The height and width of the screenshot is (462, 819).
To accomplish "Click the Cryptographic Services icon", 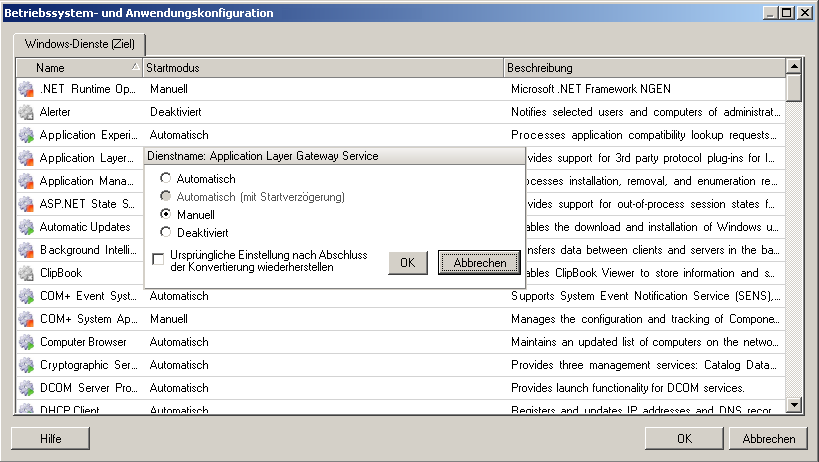I will 26,365.
